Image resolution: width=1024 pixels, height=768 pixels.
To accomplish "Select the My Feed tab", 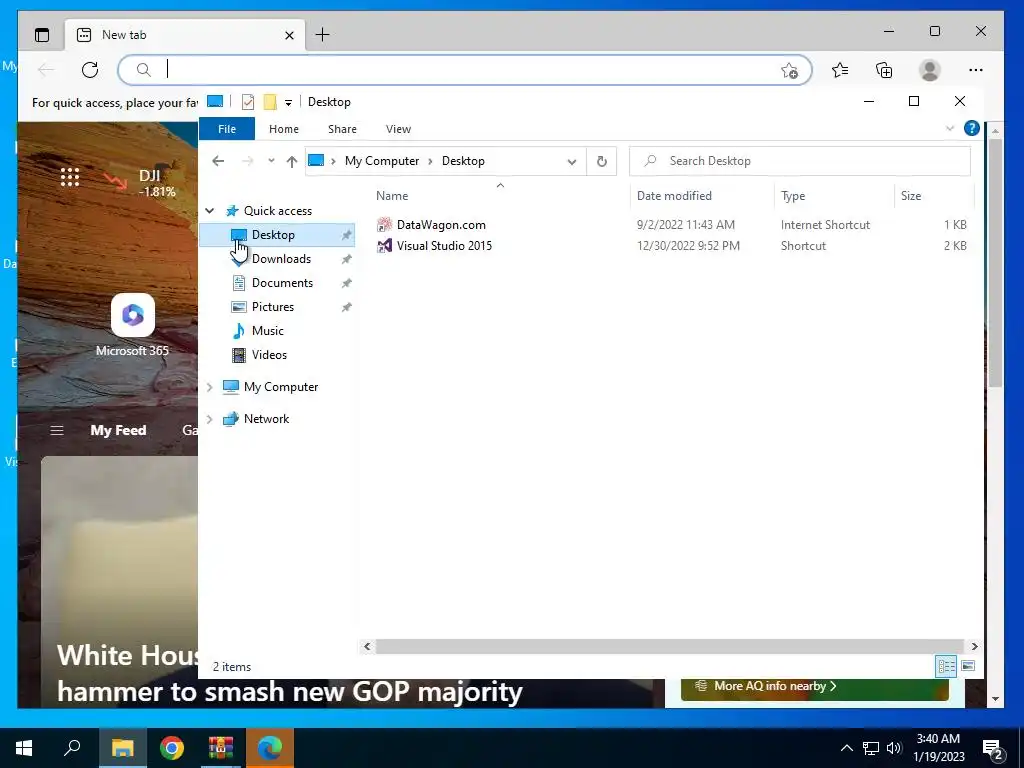I will pos(118,430).
